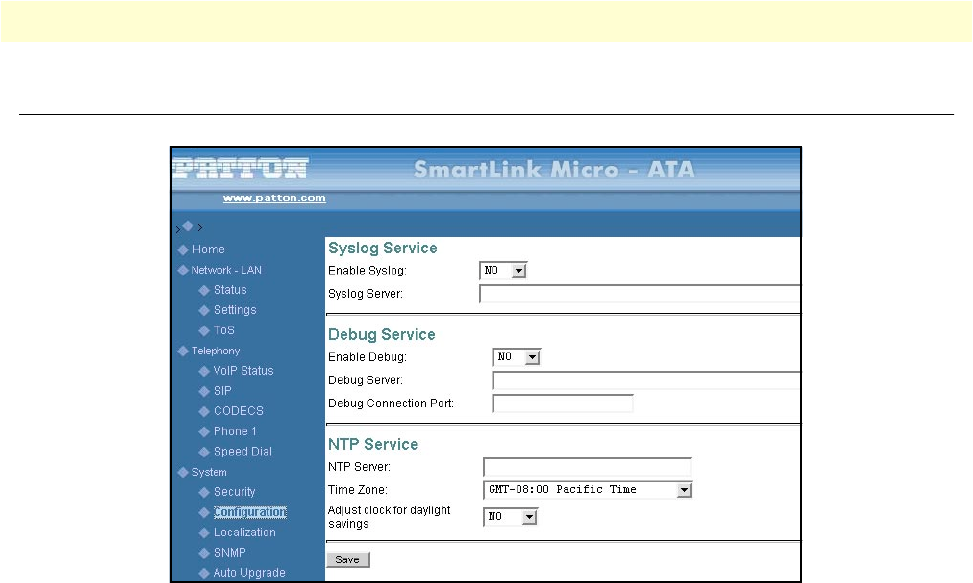Click the diamond bullet next to Security
Viewport: 973px width, 583px height.
[204, 492]
